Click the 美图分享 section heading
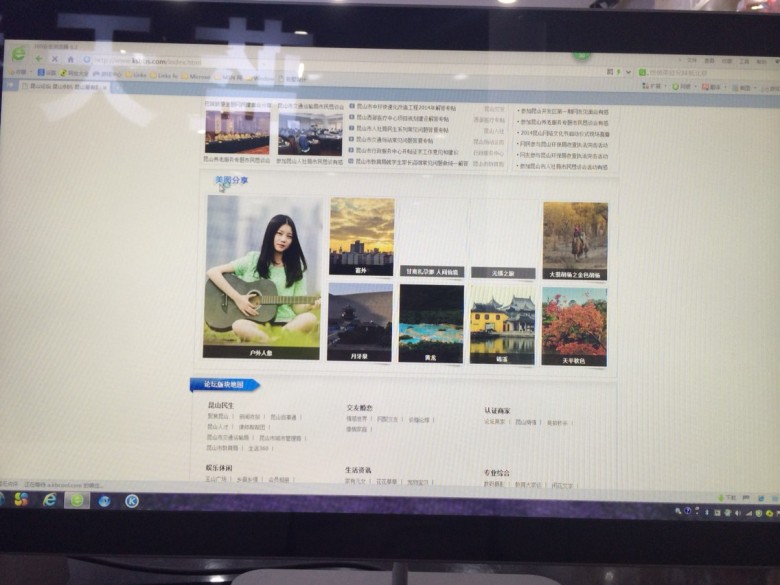780x585 pixels. (x=231, y=180)
